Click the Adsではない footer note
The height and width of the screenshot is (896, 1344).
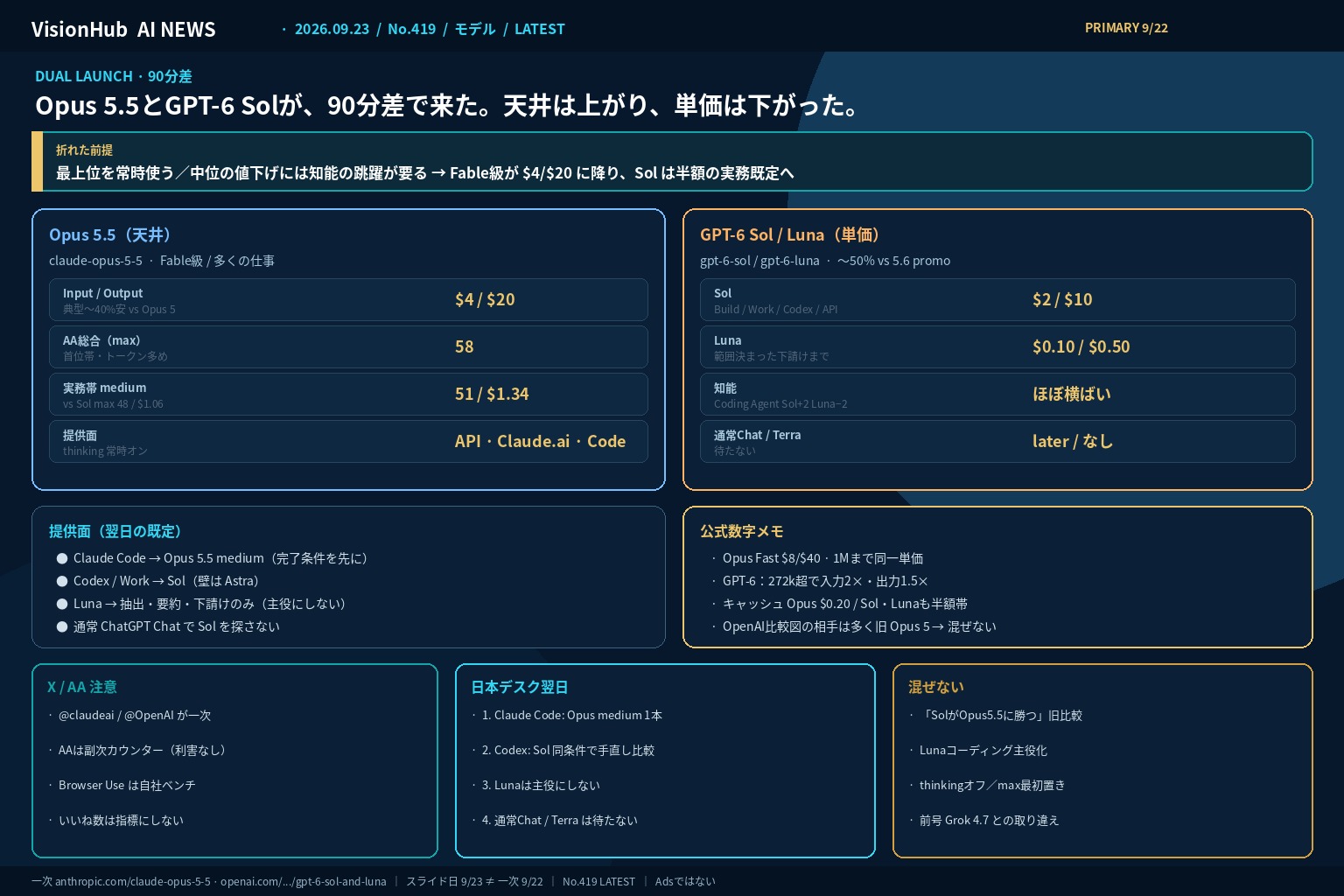coord(685,881)
